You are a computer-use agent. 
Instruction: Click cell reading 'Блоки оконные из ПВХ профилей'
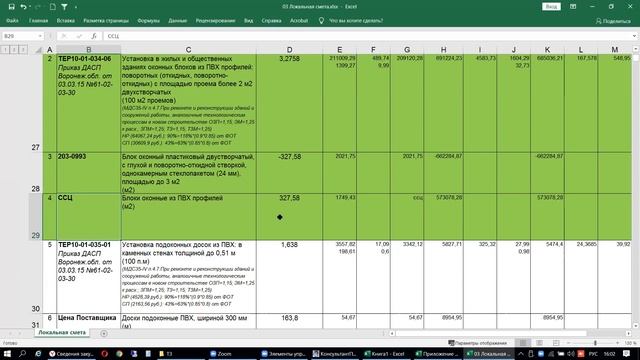coord(188,217)
